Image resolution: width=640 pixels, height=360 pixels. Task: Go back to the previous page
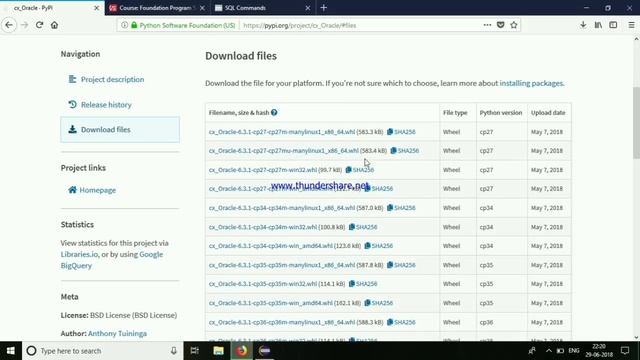pos(9,25)
